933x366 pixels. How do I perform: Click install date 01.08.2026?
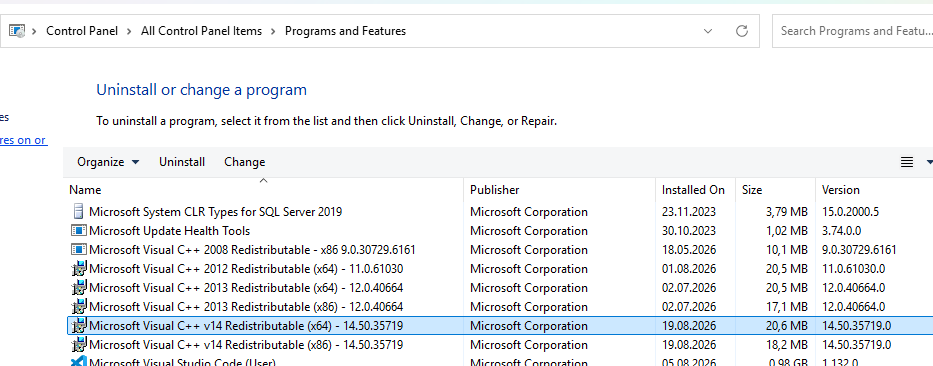[x=688, y=268]
